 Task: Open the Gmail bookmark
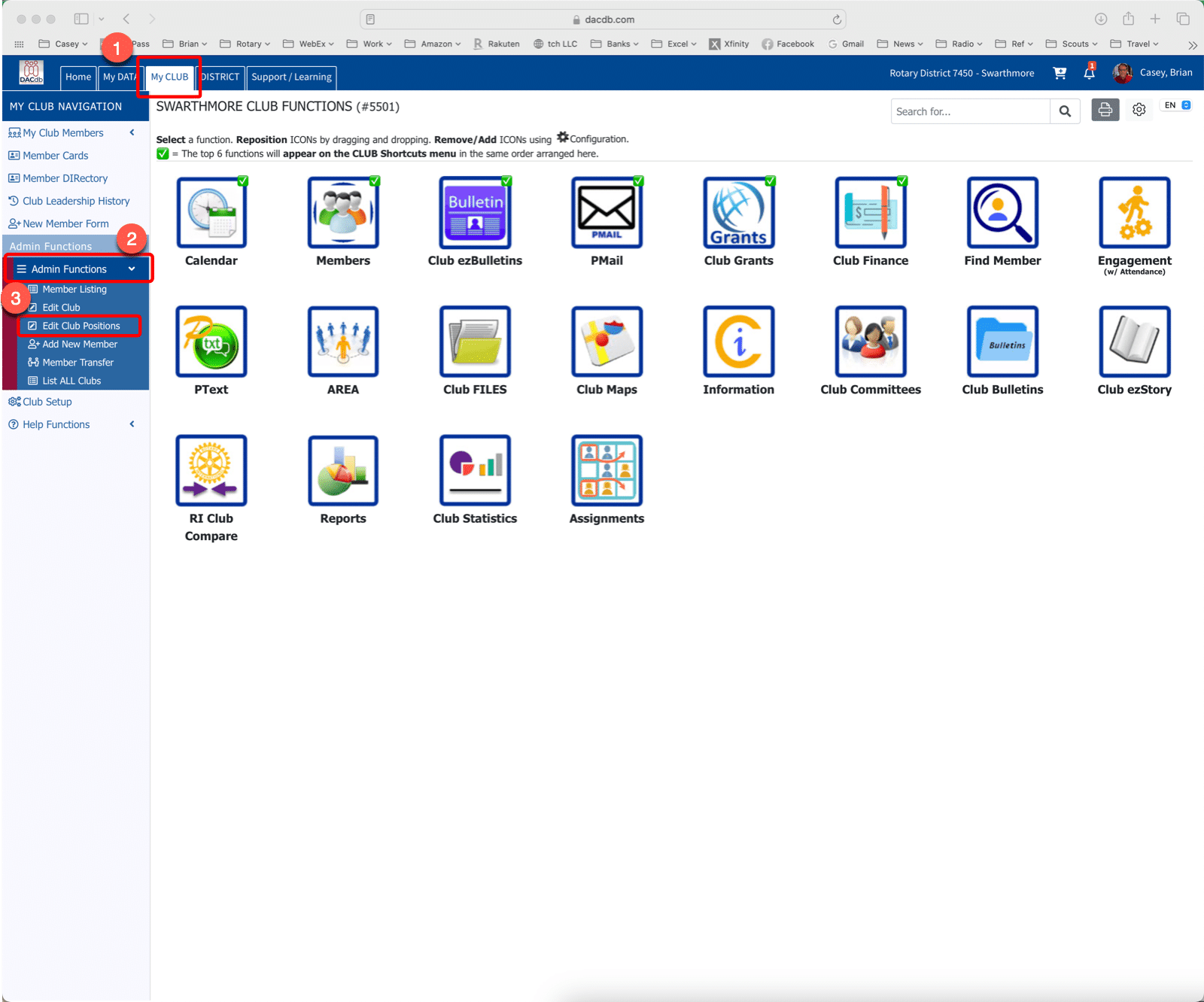tap(846, 44)
